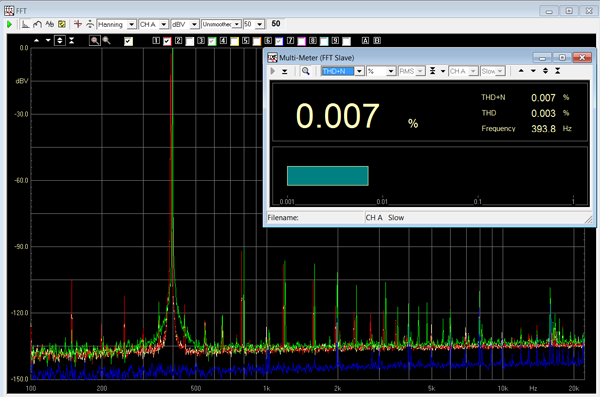Image resolution: width=600 pixels, height=397 pixels.
Task: Click the large 0.007 reading
Action: pos(338,116)
